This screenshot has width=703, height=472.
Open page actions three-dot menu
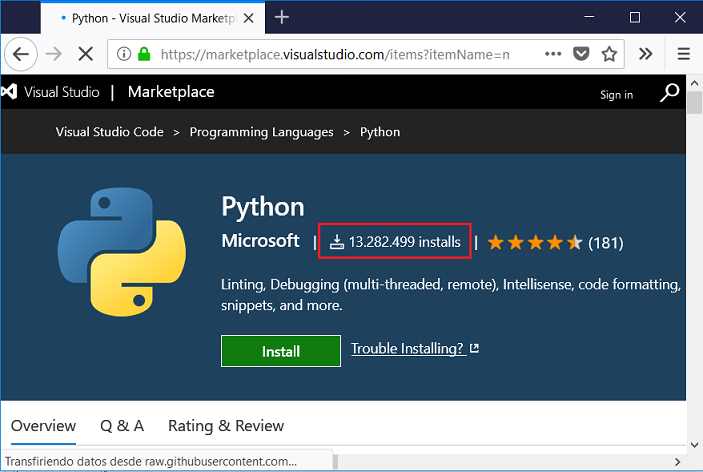pyautogui.click(x=553, y=54)
